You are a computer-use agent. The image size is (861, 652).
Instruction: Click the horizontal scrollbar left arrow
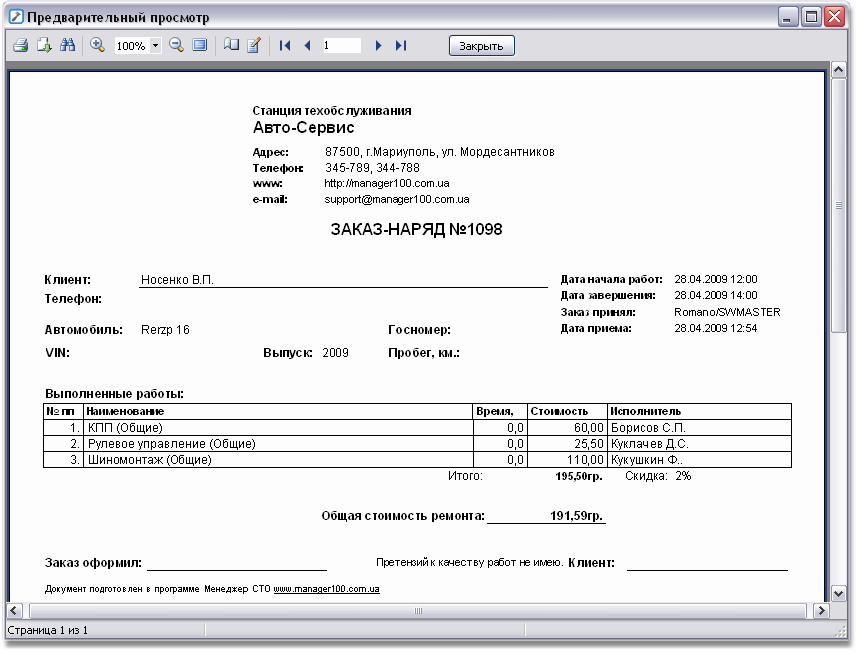point(14,610)
